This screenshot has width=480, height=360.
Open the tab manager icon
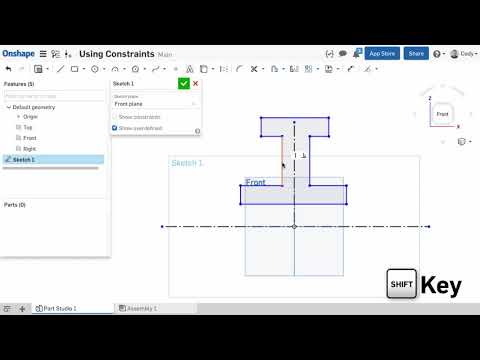[x=7, y=309]
